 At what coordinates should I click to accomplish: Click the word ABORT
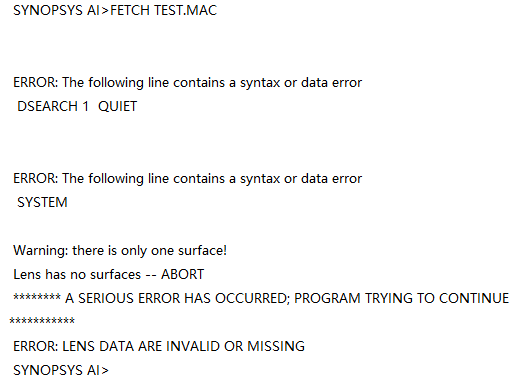tap(182, 274)
